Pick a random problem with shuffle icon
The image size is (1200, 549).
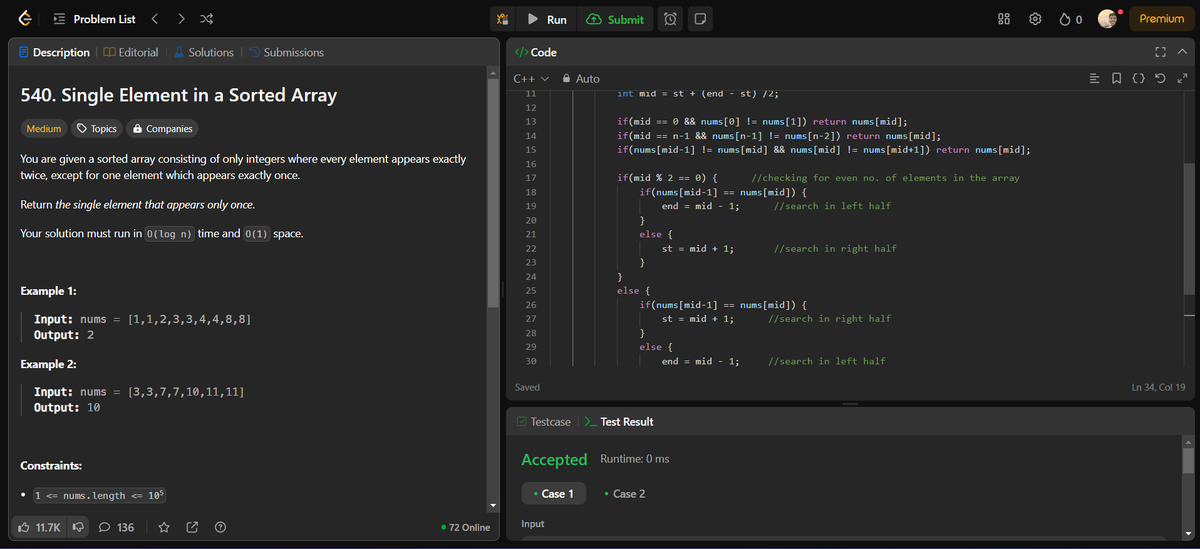coord(206,19)
